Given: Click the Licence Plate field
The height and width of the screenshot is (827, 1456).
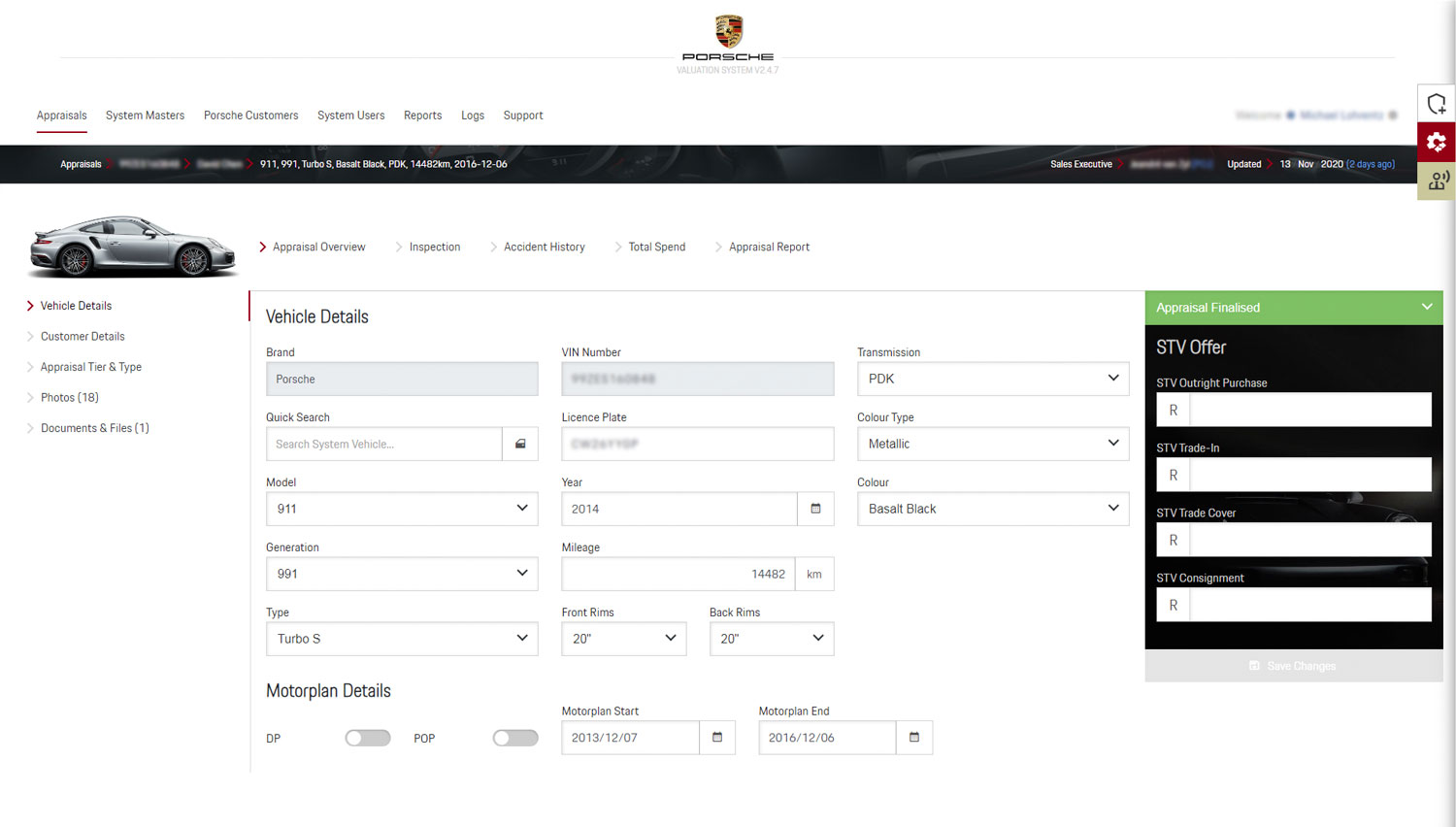Looking at the screenshot, I should [x=698, y=444].
